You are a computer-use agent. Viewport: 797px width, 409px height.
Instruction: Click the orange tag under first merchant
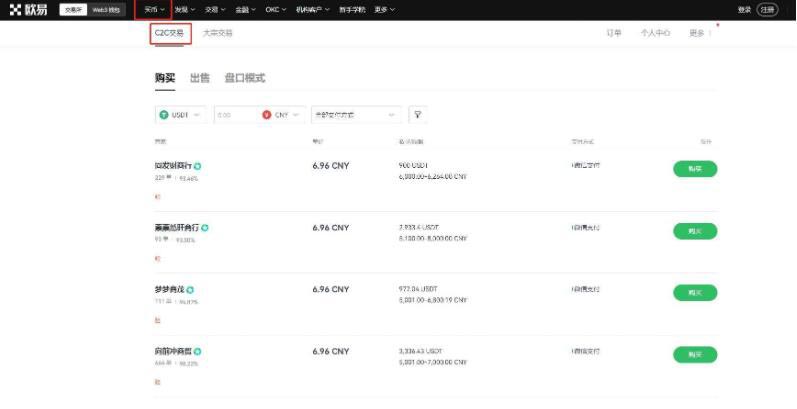tap(157, 196)
